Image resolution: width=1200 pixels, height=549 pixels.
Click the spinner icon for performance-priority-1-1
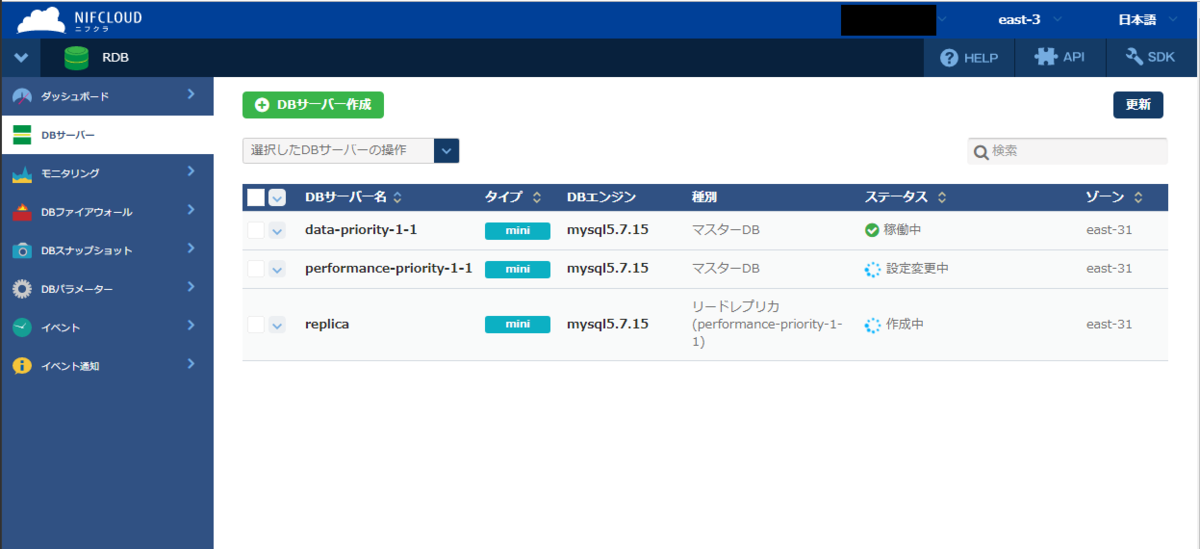pos(872,269)
